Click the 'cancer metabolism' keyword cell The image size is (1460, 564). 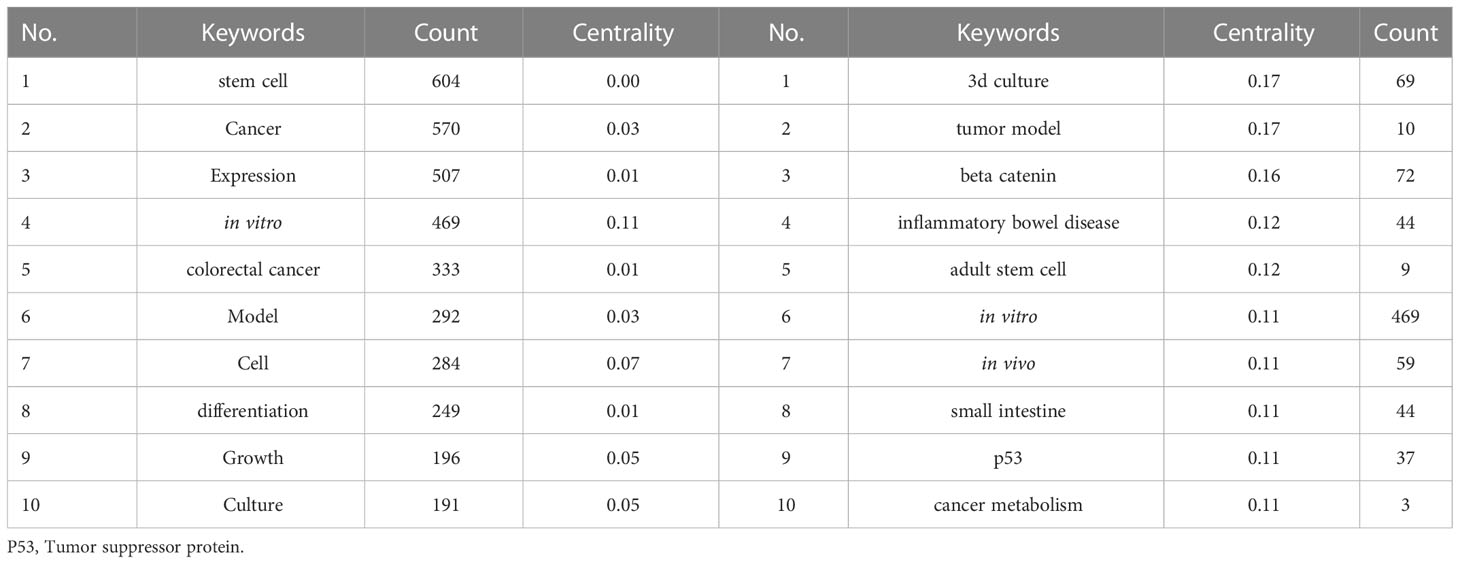pos(1008,504)
